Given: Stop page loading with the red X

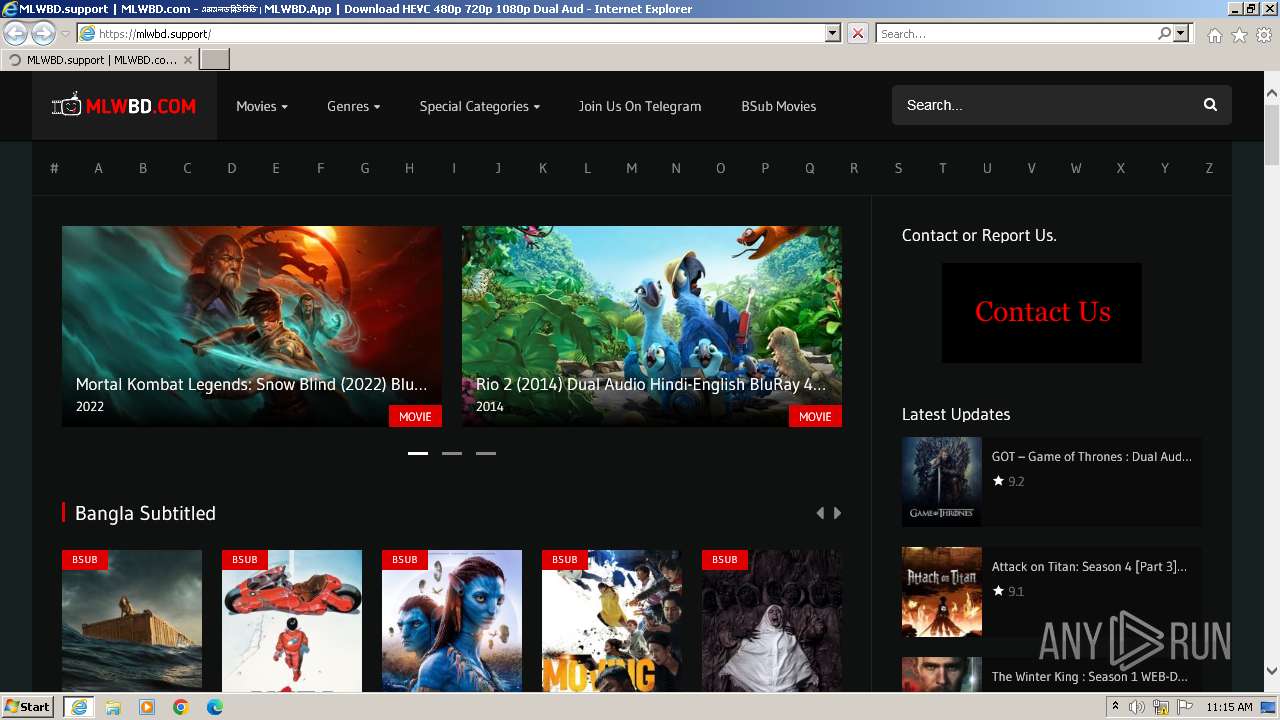Looking at the screenshot, I should click(x=858, y=33).
